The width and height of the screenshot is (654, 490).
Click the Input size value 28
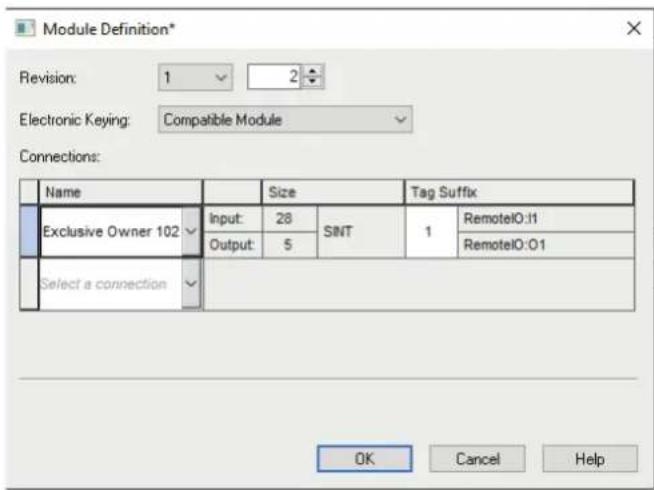pos(289,219)
